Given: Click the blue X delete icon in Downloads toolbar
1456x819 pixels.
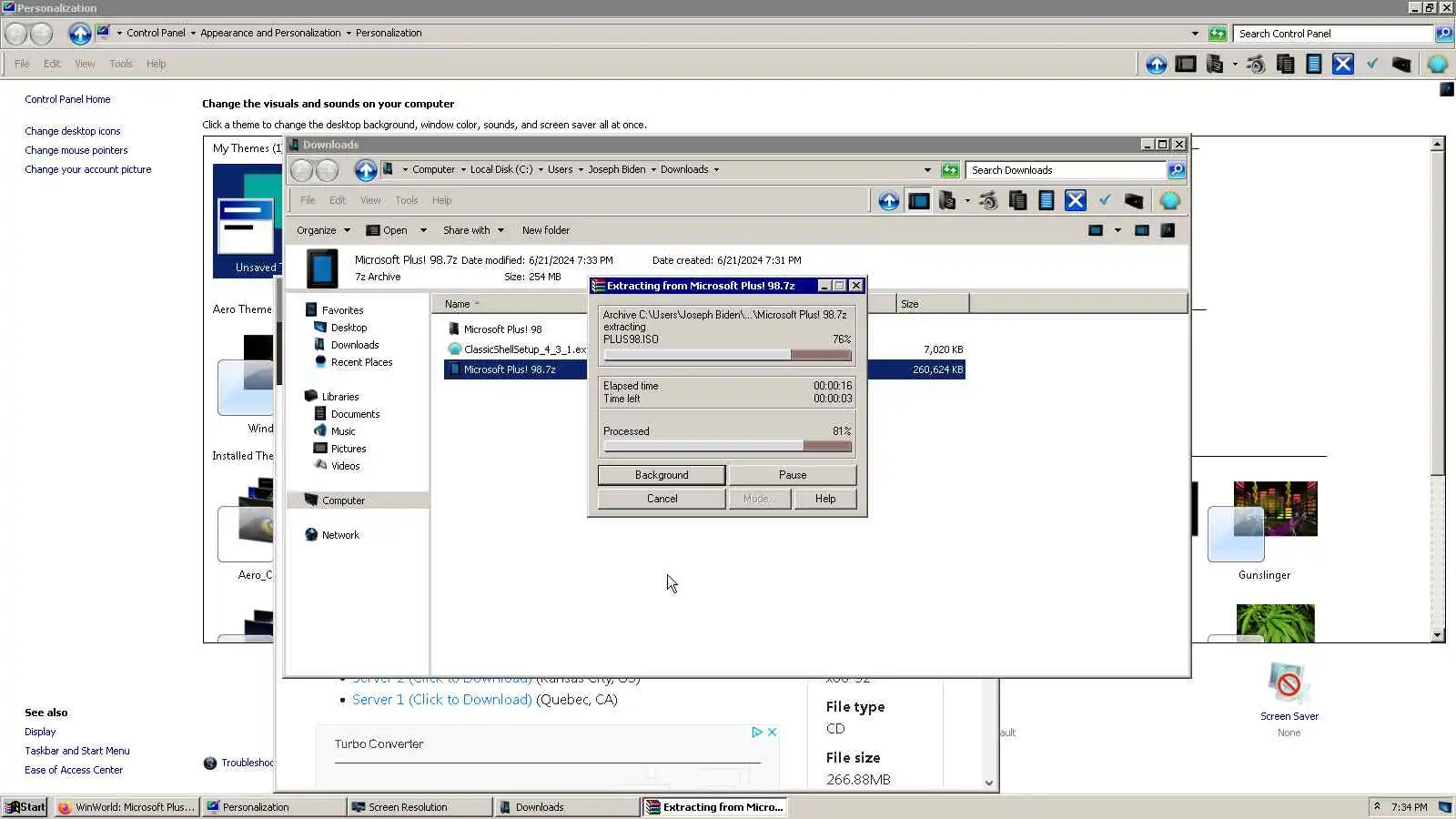Looking at the screenshot, I should tap(1075, 201).
